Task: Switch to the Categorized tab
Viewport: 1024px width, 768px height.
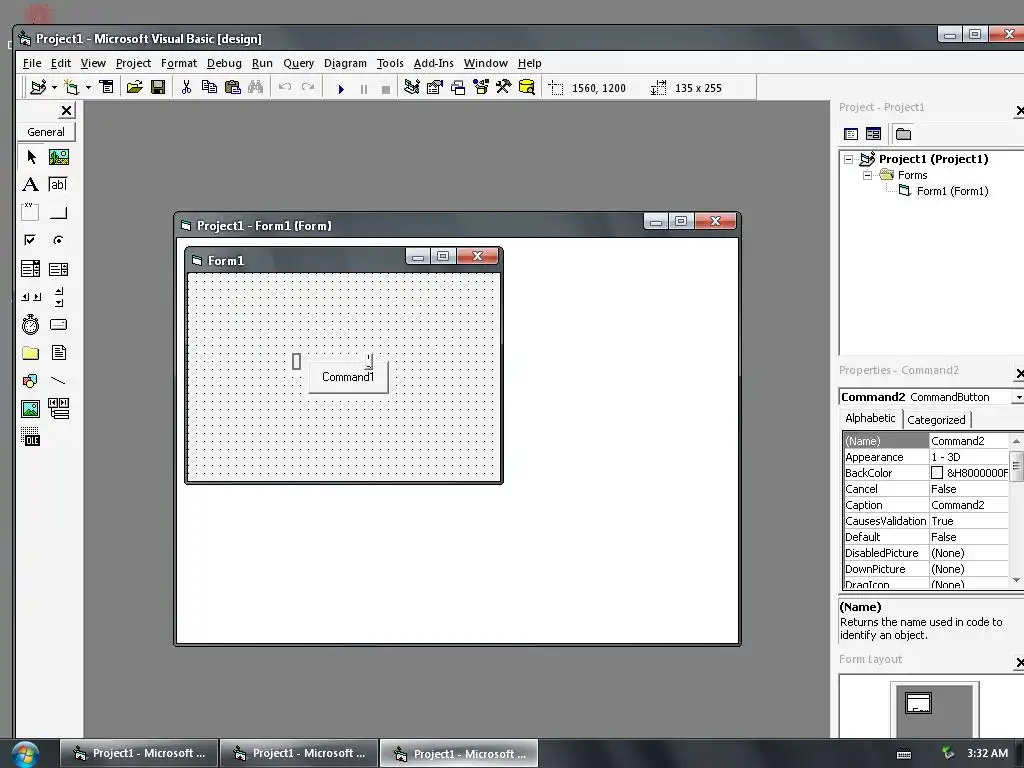Action: tap(936, 420)
